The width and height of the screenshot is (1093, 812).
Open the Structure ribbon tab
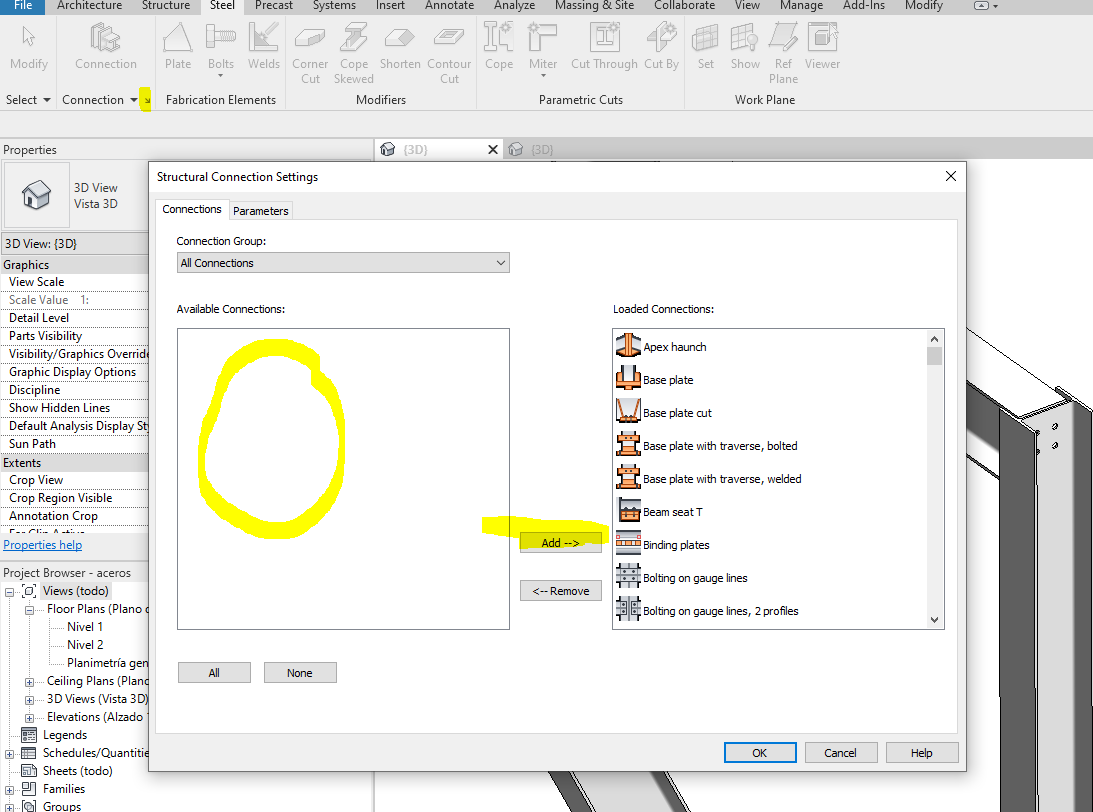pos(166,6)
